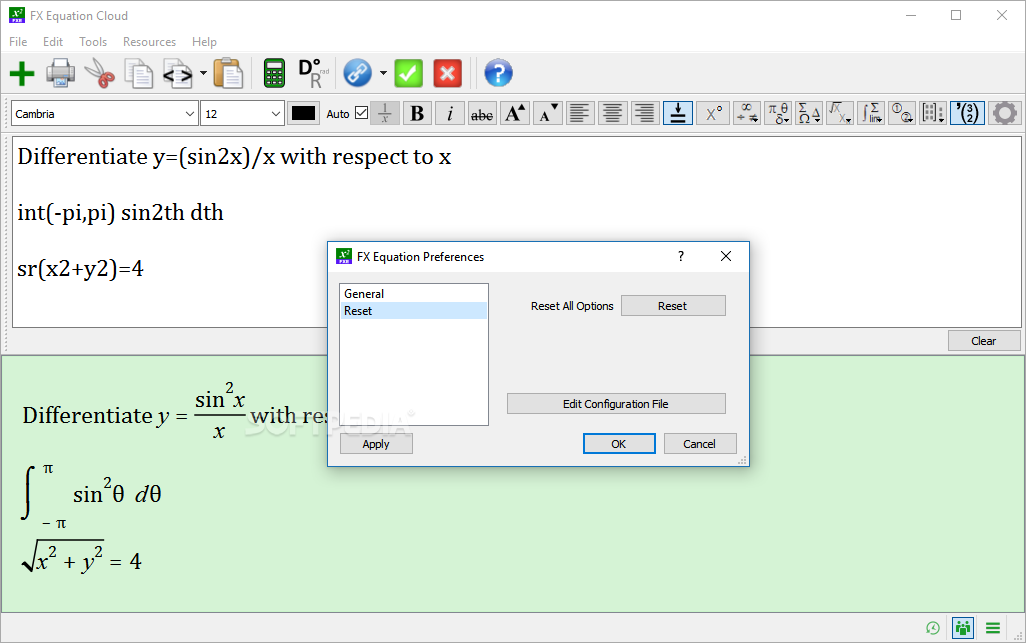Screen dimensions: 1026x643
Task: Close the FX Equation Preferences dialog
Action: pyautogui.click(x=726, y=256)
